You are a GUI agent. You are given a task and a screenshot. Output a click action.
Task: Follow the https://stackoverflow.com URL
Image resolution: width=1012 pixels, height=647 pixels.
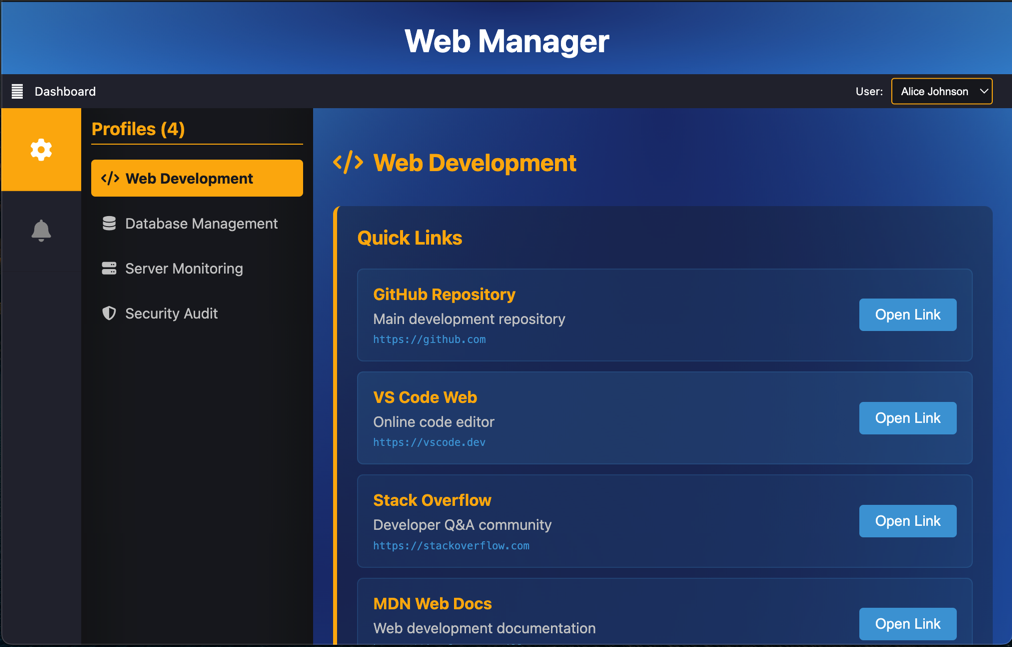451,546
